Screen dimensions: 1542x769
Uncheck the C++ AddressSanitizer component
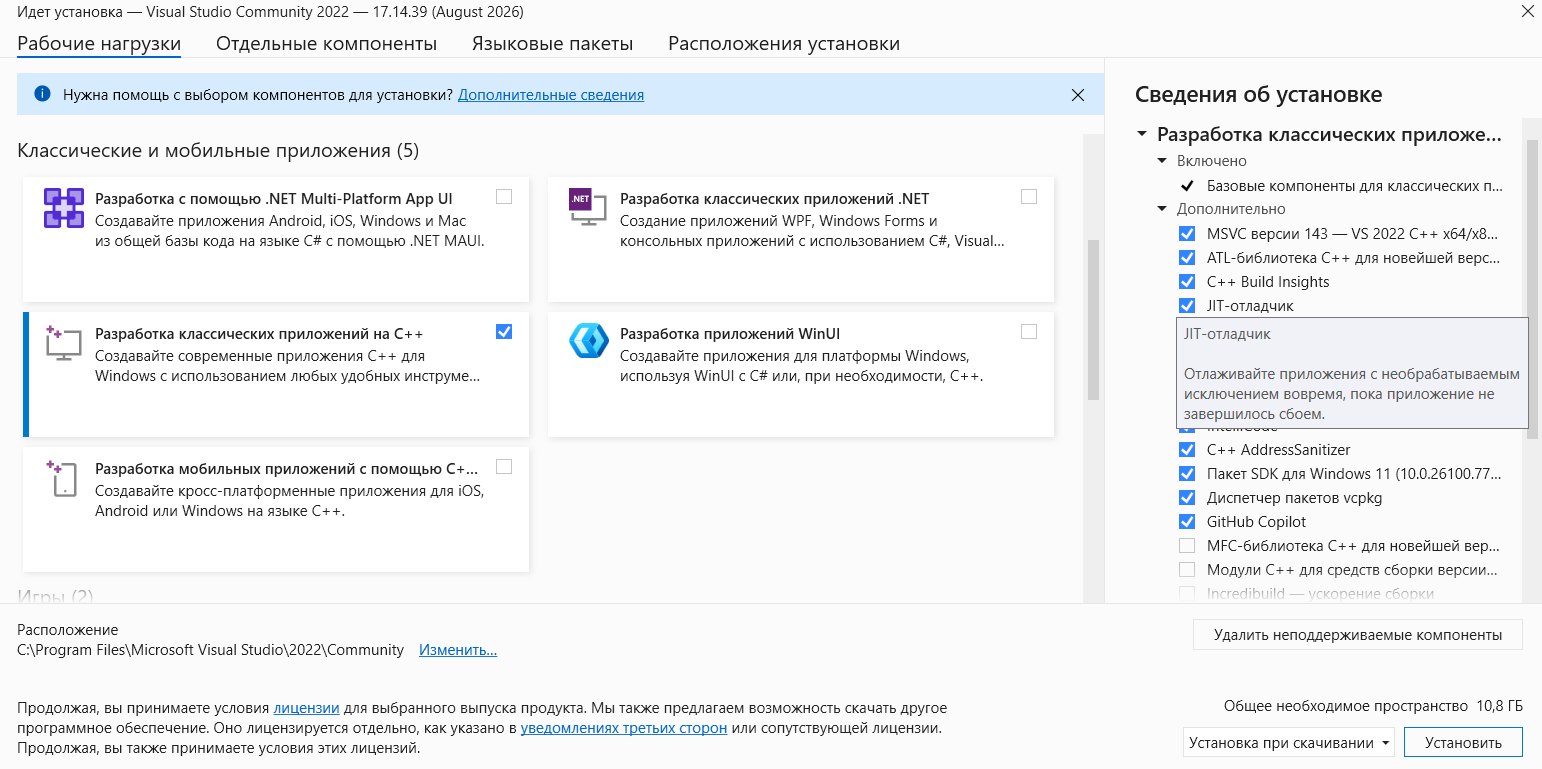pyautogui.click(x=1187, y=450)
